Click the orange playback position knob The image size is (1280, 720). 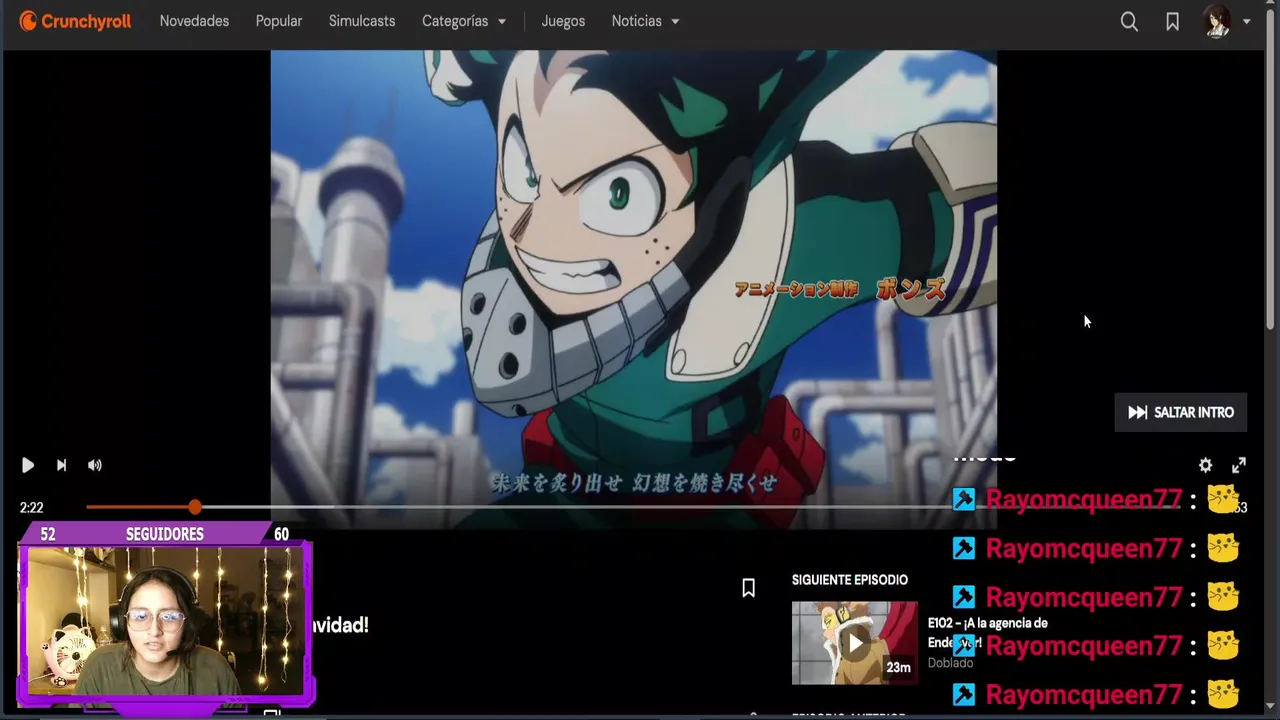tap(195, 507)
